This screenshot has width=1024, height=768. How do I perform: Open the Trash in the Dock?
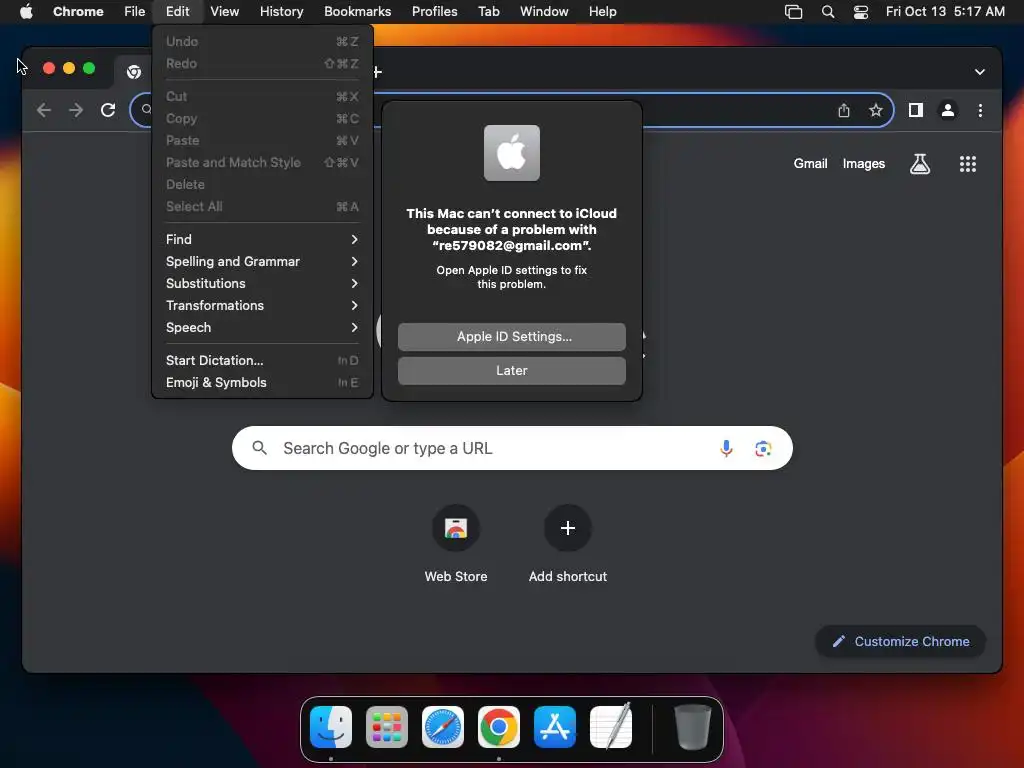coord(692,727)
